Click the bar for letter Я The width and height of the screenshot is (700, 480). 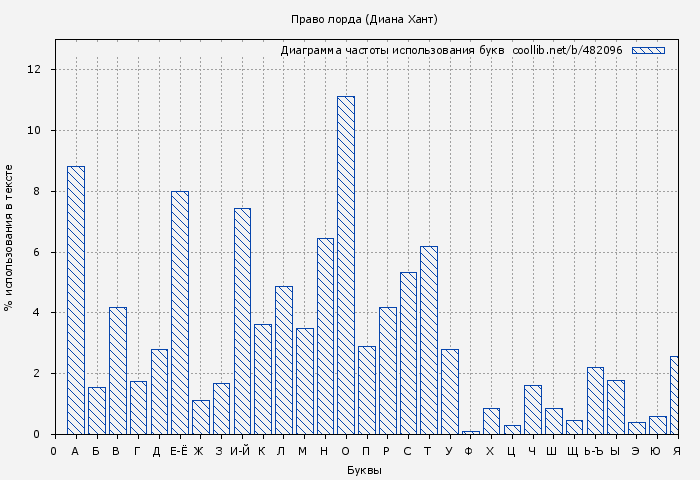point(674,395)
